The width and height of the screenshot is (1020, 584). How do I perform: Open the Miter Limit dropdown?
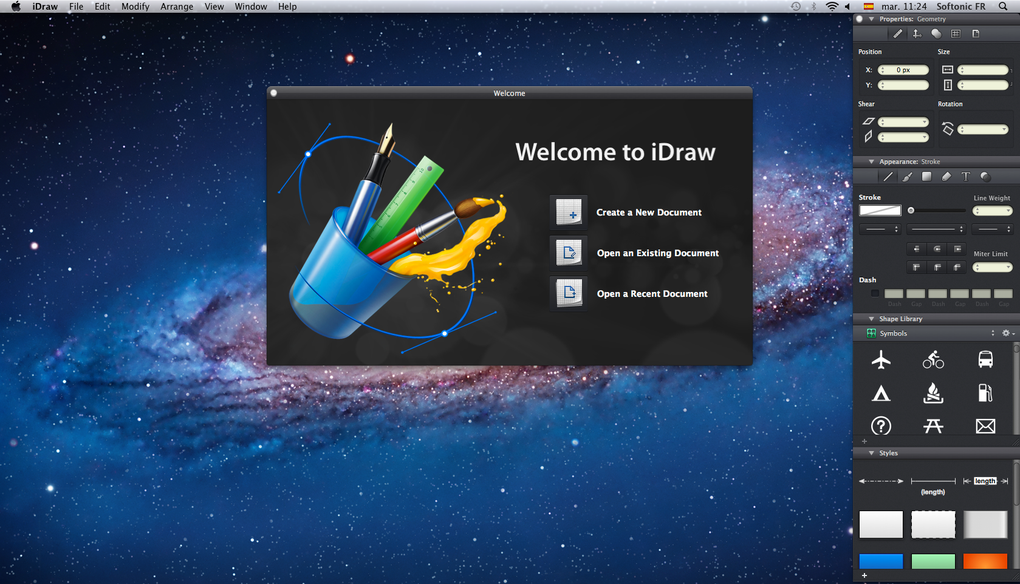1008,267
